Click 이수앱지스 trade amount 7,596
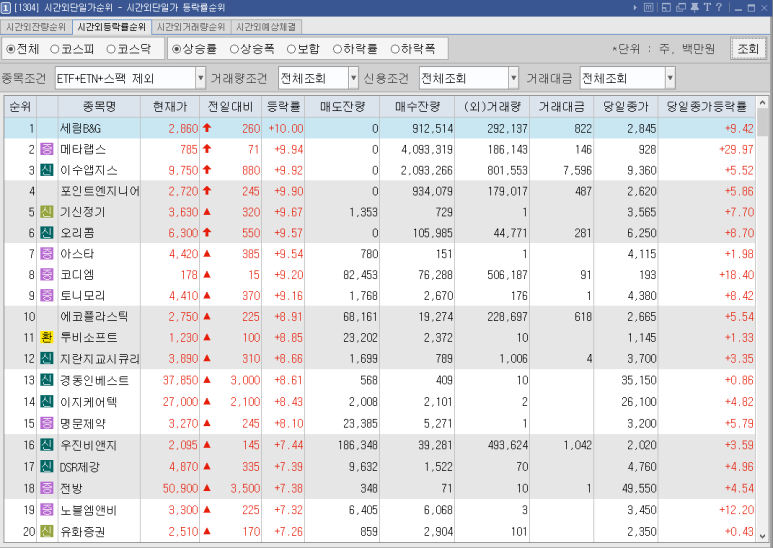 pos(577,171)
